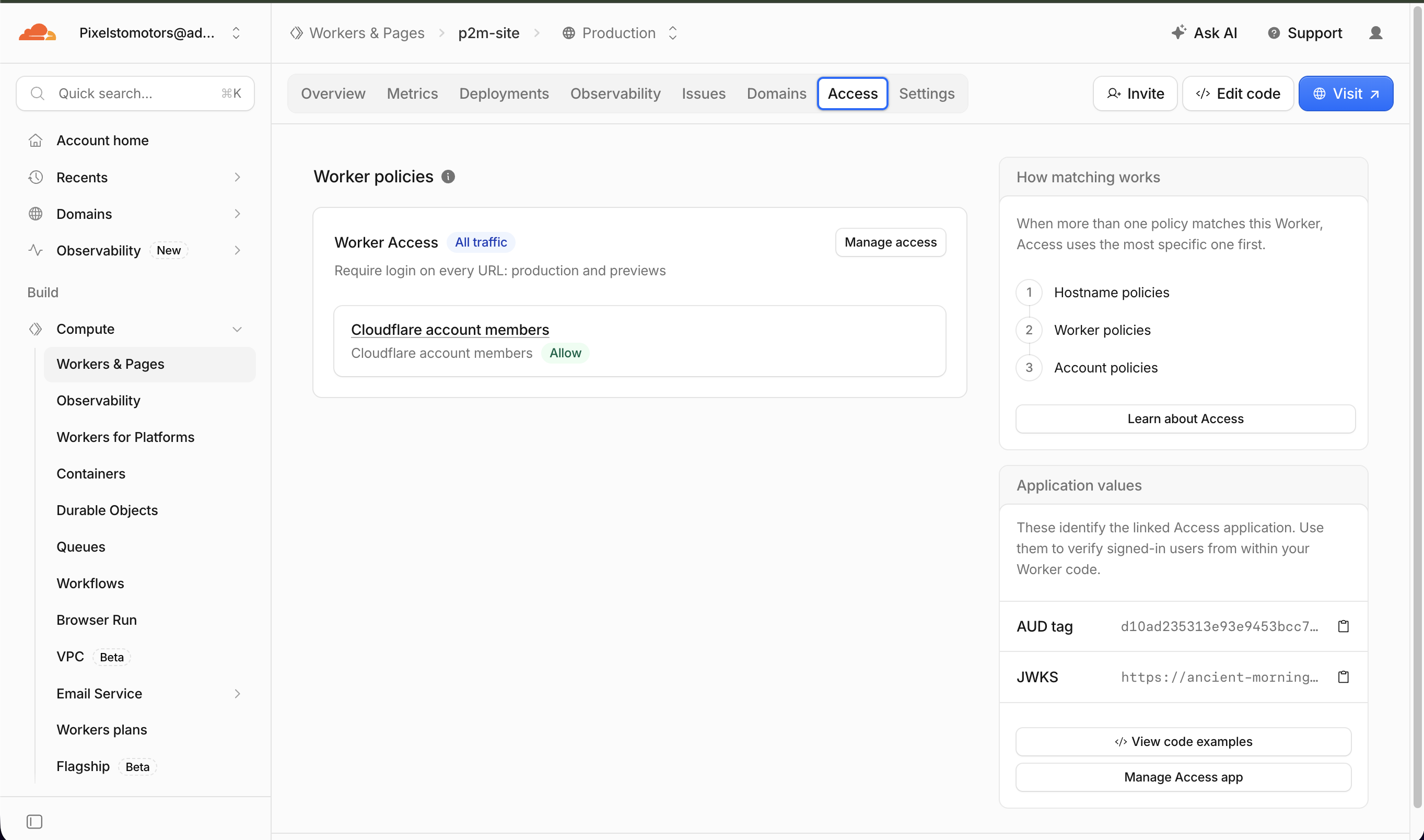Viewport: 1424px width, 840px height.
Task: Click the p2m-site breadcrumb
Action: tap(488, 33)
